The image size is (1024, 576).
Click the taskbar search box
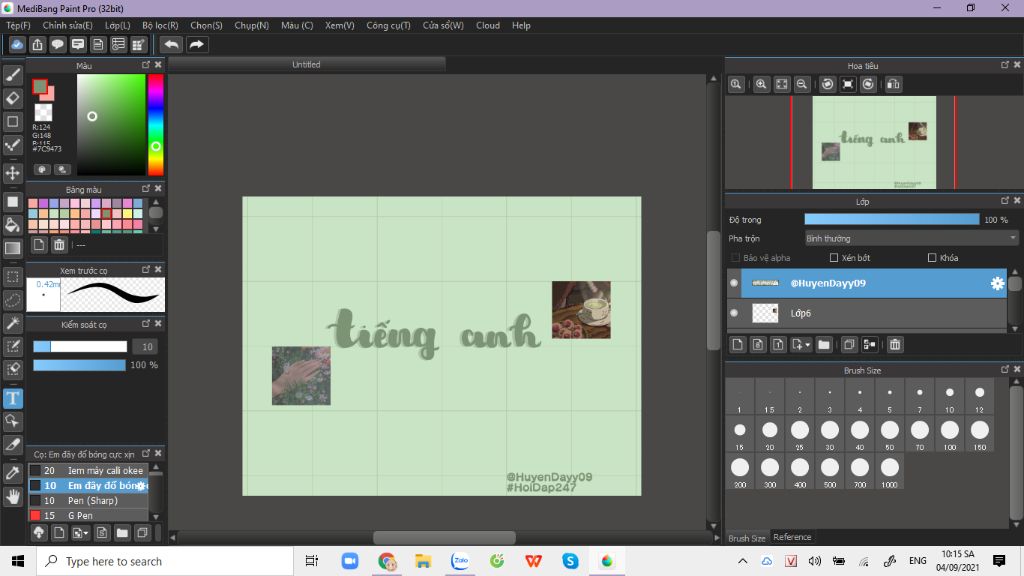pyautogui.click(x=165, y=561)
